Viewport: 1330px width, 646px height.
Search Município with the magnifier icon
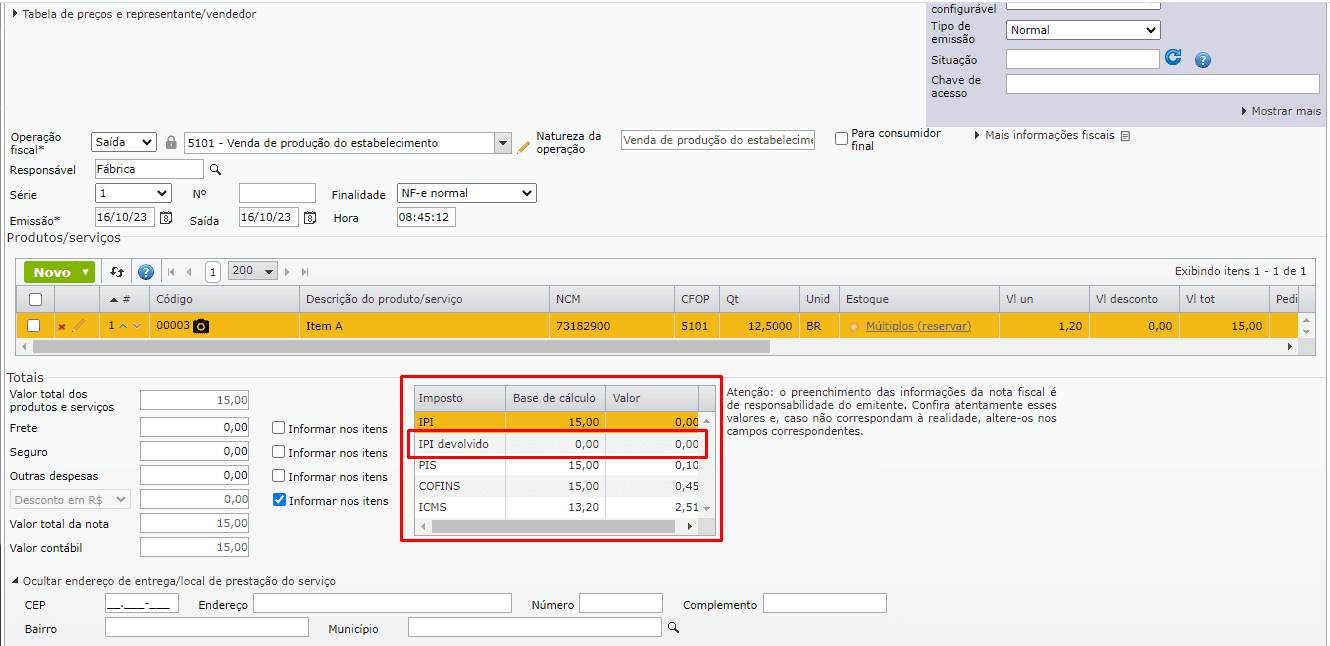pos(673,628)
